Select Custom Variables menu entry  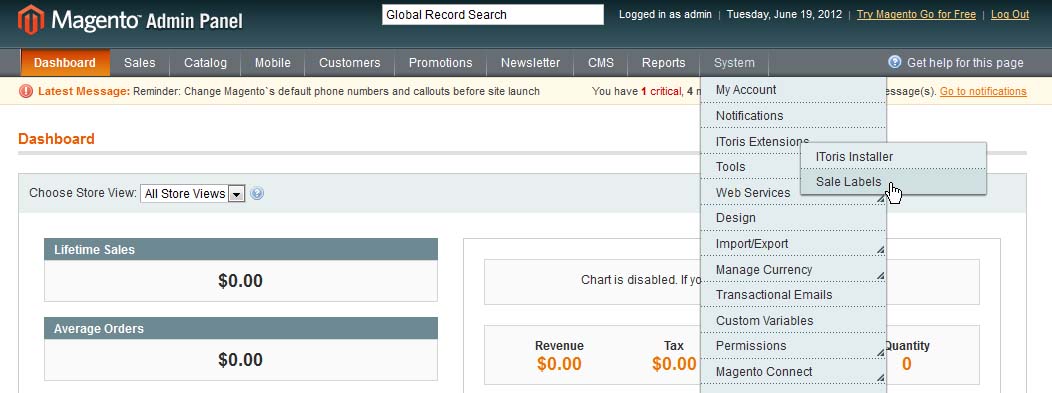[x=793, y=320]
